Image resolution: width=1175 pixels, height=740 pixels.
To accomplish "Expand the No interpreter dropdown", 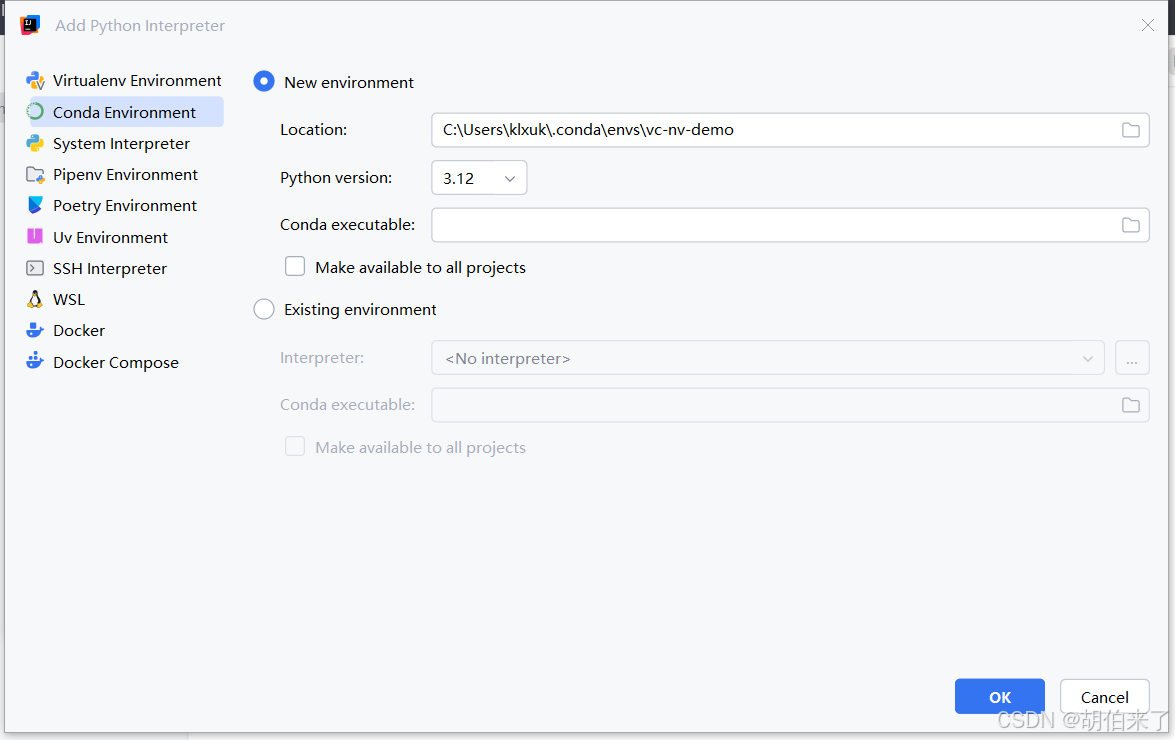I will click(767, 358).
